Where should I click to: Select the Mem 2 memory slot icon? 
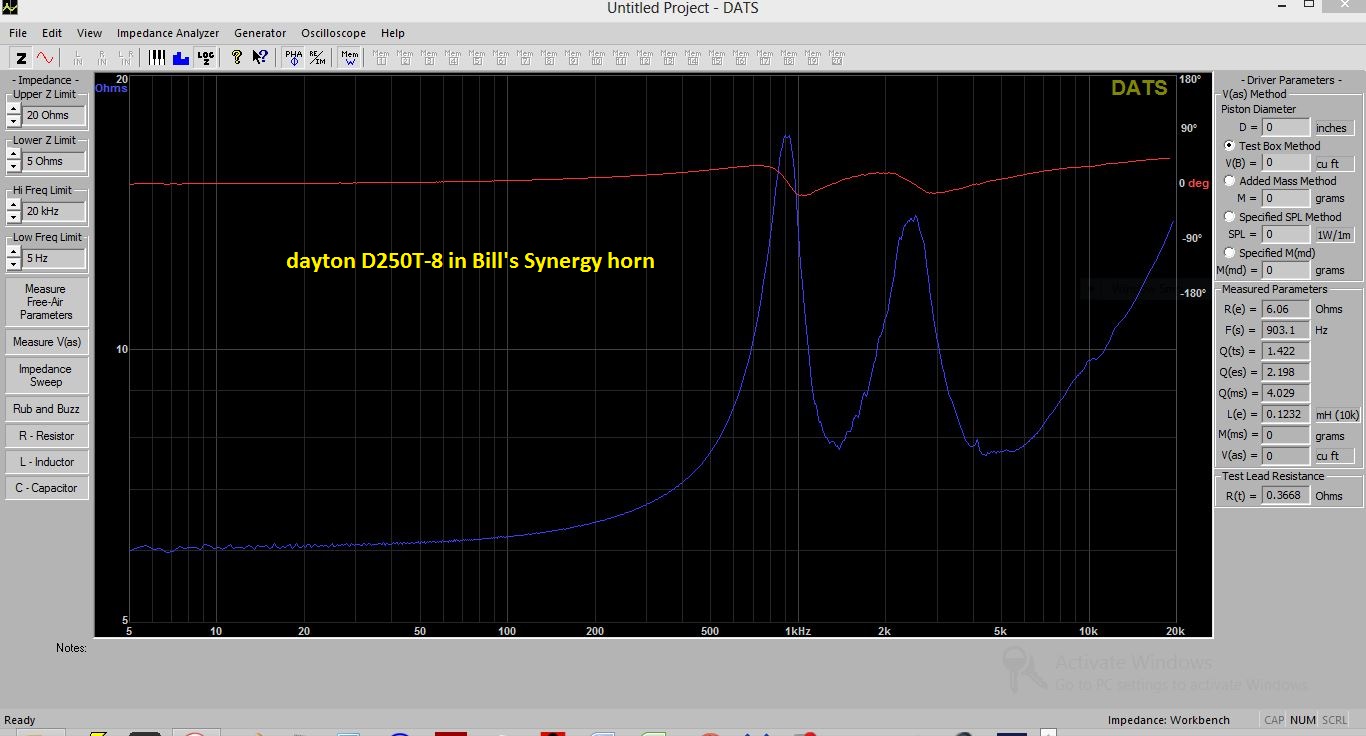coord(405,57)
